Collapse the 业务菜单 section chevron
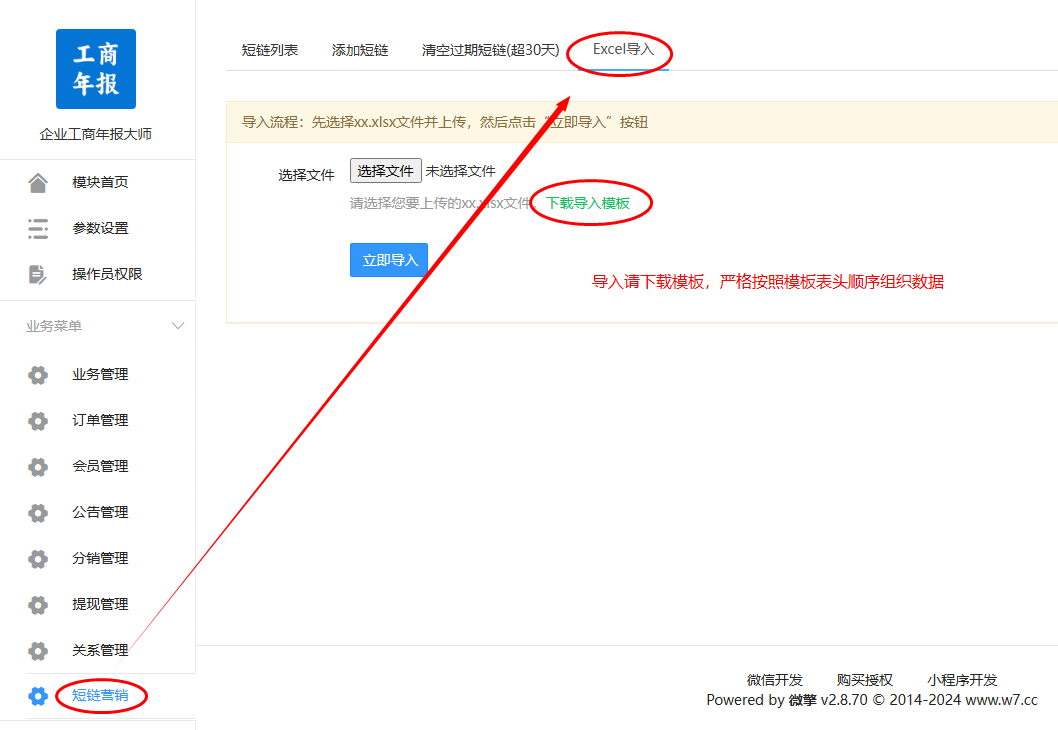Viewport: 1058px width, 730px height. [177, 326]
